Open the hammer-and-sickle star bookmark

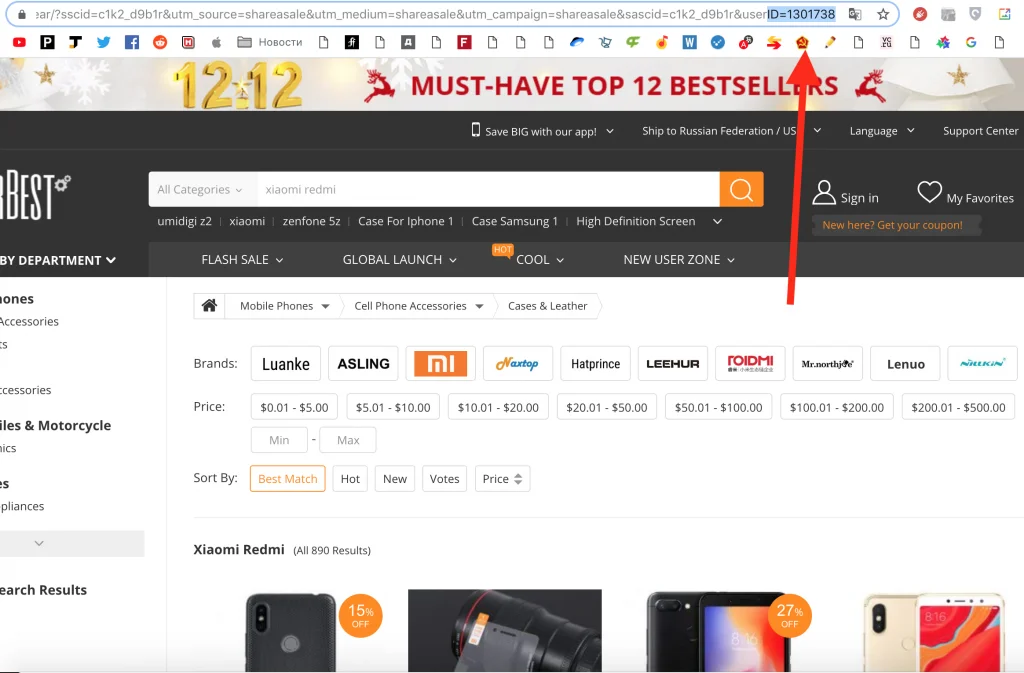pos(802,42)
